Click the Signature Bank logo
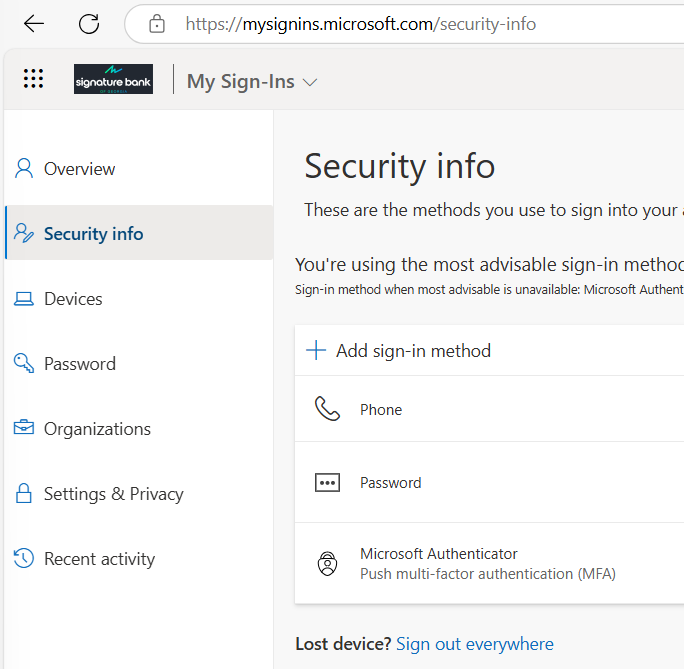 click(x=113, y=79)
